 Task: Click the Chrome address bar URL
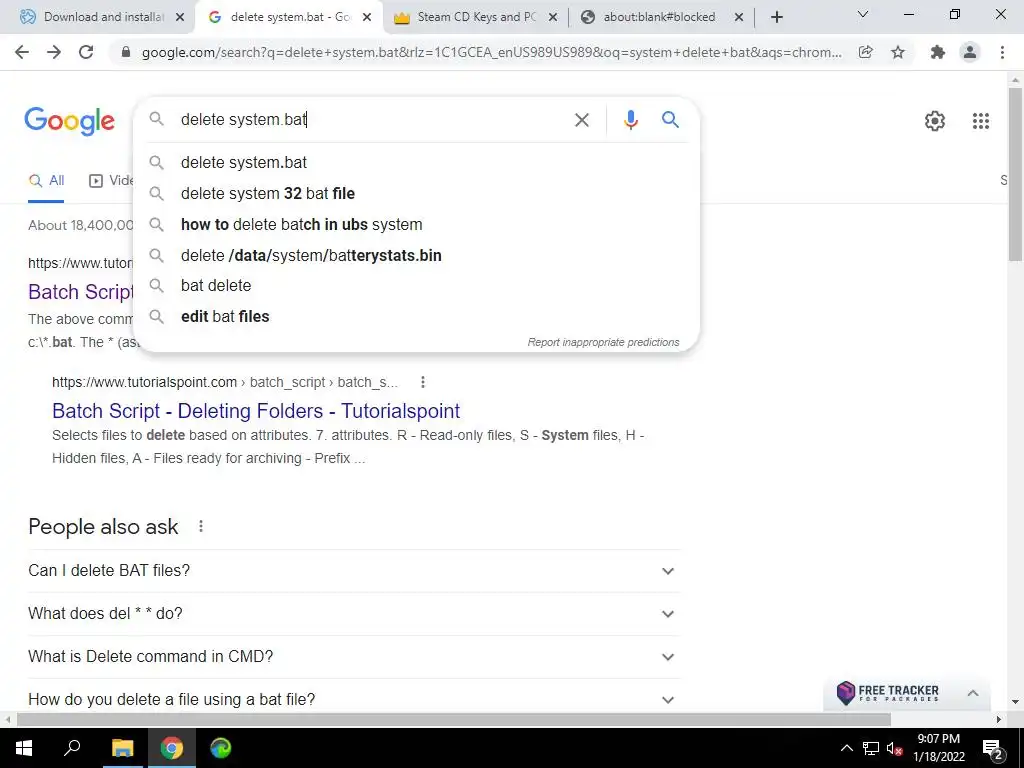coord(491,52)
